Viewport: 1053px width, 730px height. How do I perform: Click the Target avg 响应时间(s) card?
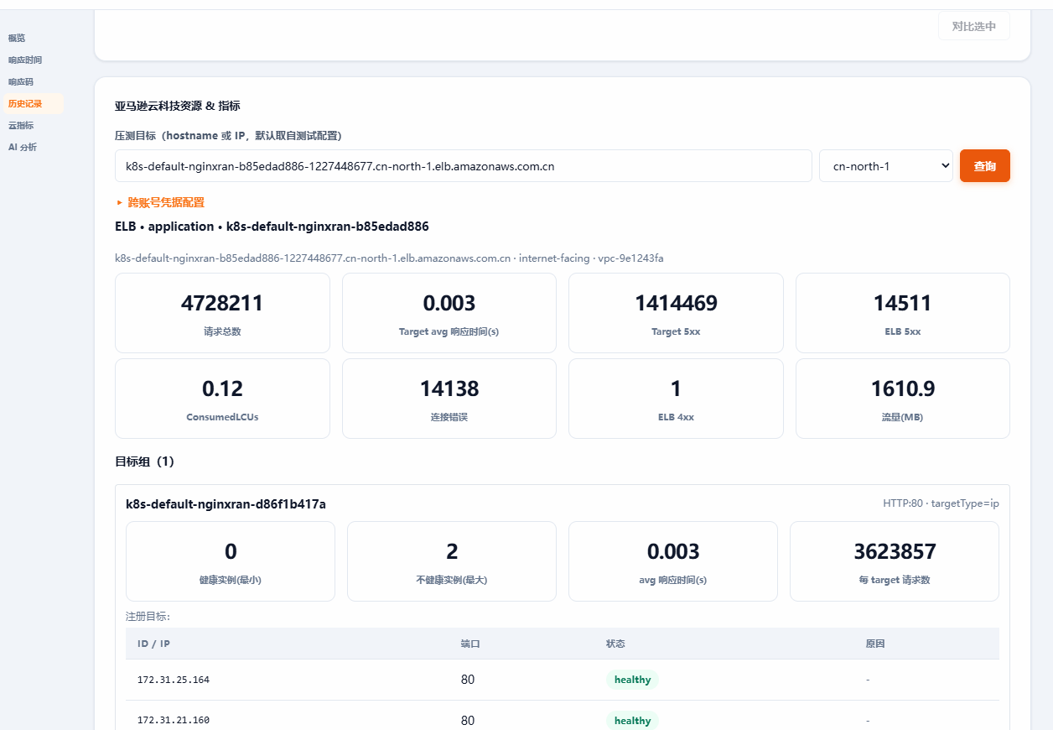pos(449,313)
